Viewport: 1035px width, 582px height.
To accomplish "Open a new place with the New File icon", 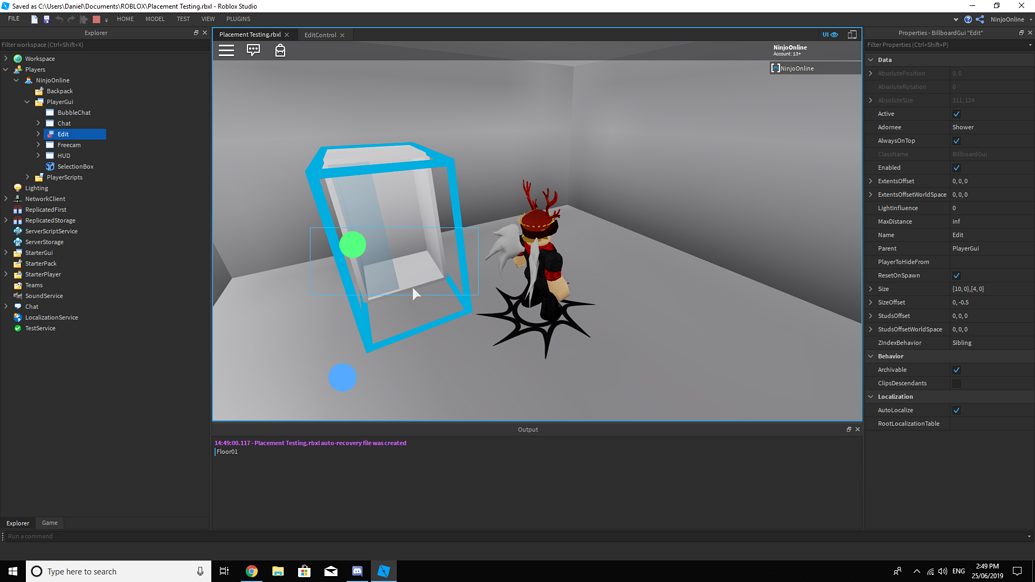I will click(x=34, y=18).
